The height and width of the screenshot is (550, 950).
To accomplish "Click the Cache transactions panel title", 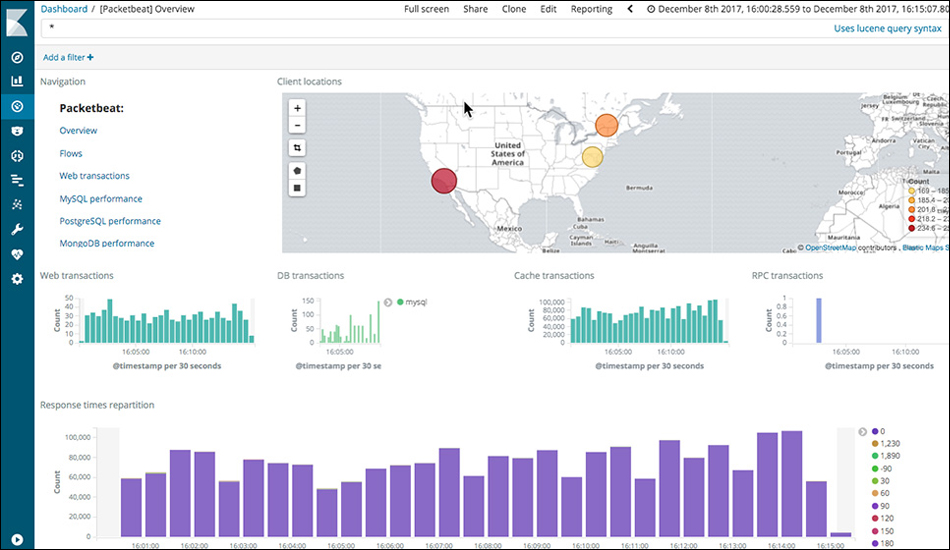I will pyautogui.click(x=554, y=276).
